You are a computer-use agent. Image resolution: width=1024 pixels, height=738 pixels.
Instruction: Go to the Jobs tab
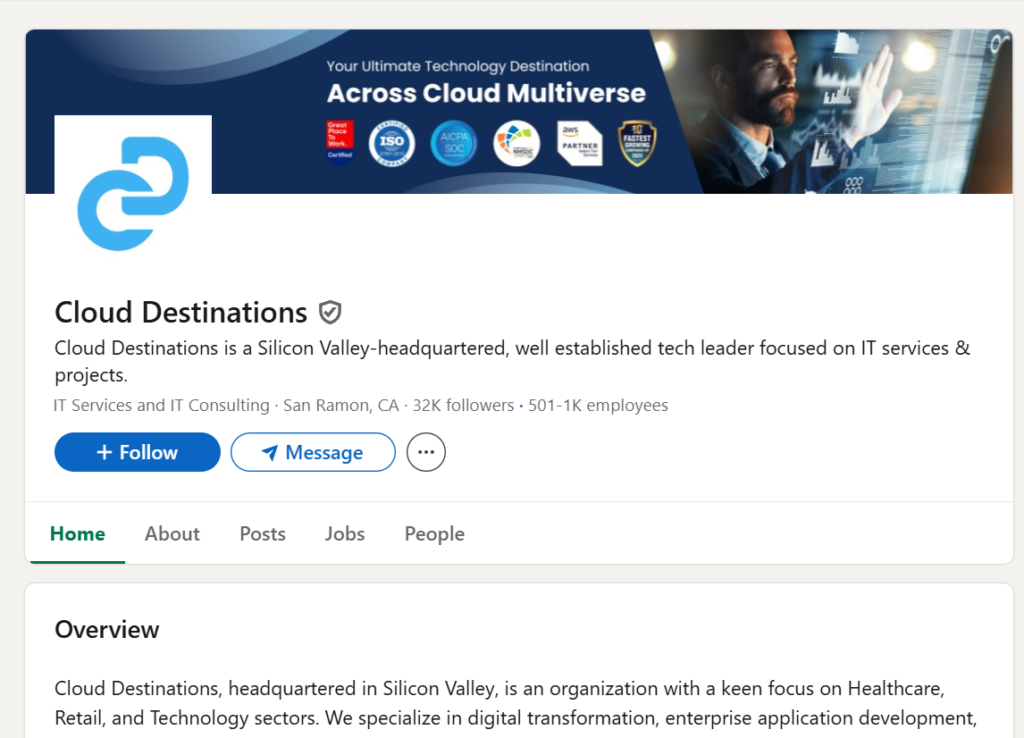[x=345, y=534]
